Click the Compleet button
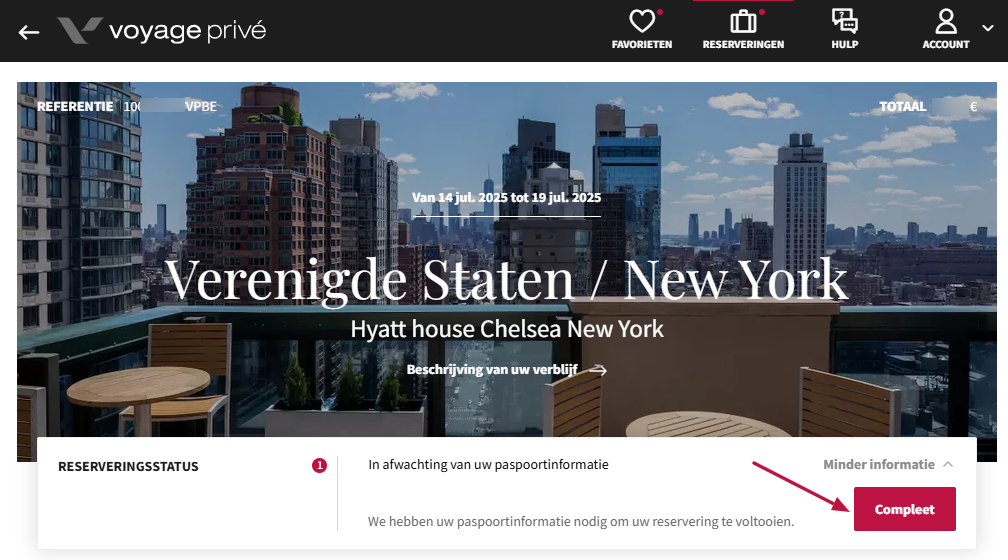The width and height of the screenshot is (1008, 560). pos(904,509)
